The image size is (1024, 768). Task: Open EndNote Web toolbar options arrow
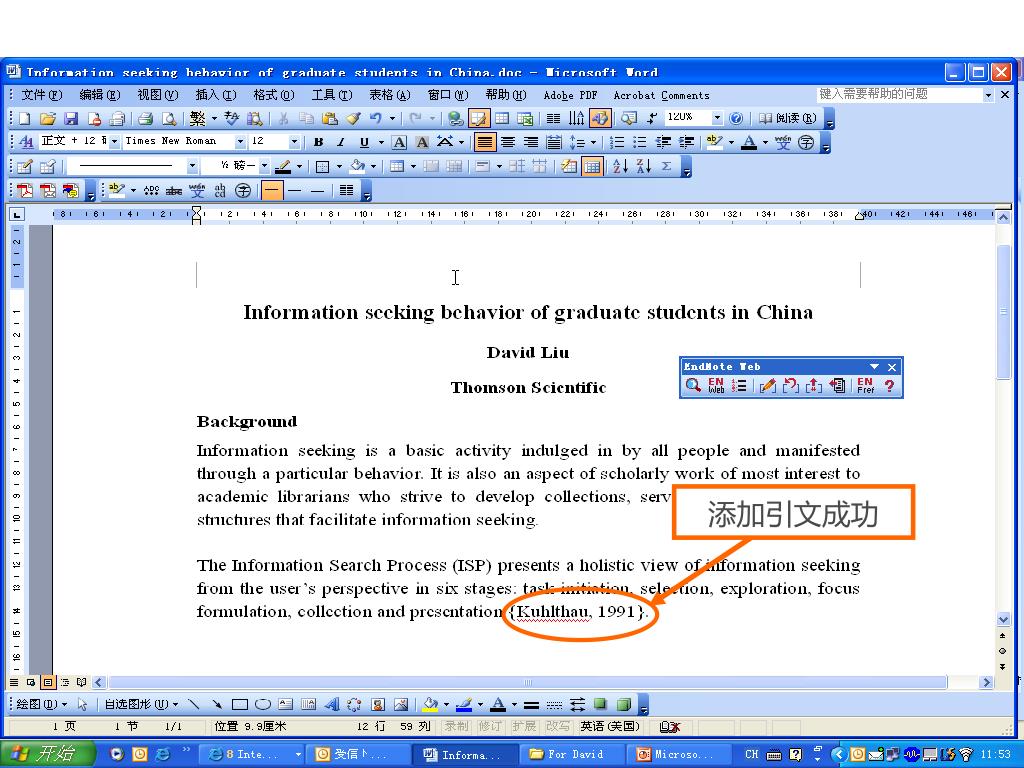(874, 366)
